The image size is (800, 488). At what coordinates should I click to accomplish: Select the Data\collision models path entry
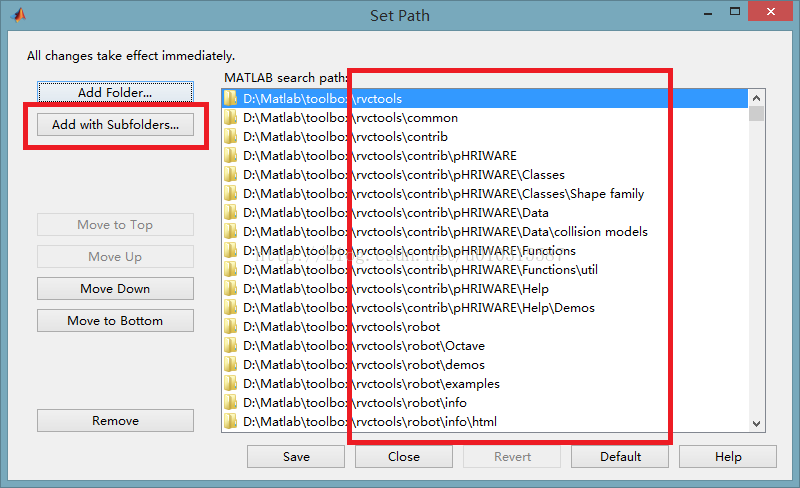click(485, 232)
